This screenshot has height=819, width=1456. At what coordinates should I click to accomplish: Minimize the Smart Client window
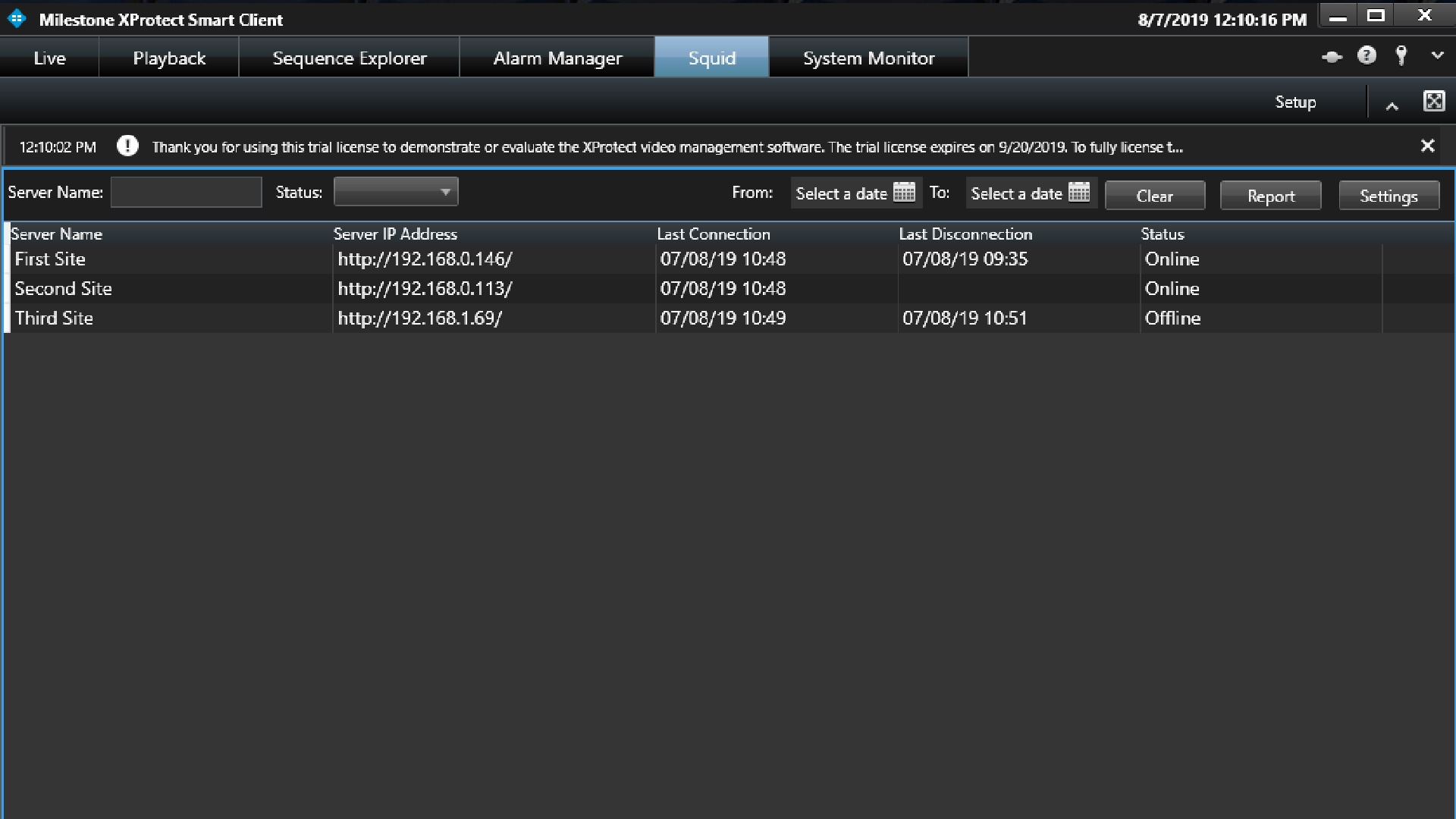pos(1338,16)
